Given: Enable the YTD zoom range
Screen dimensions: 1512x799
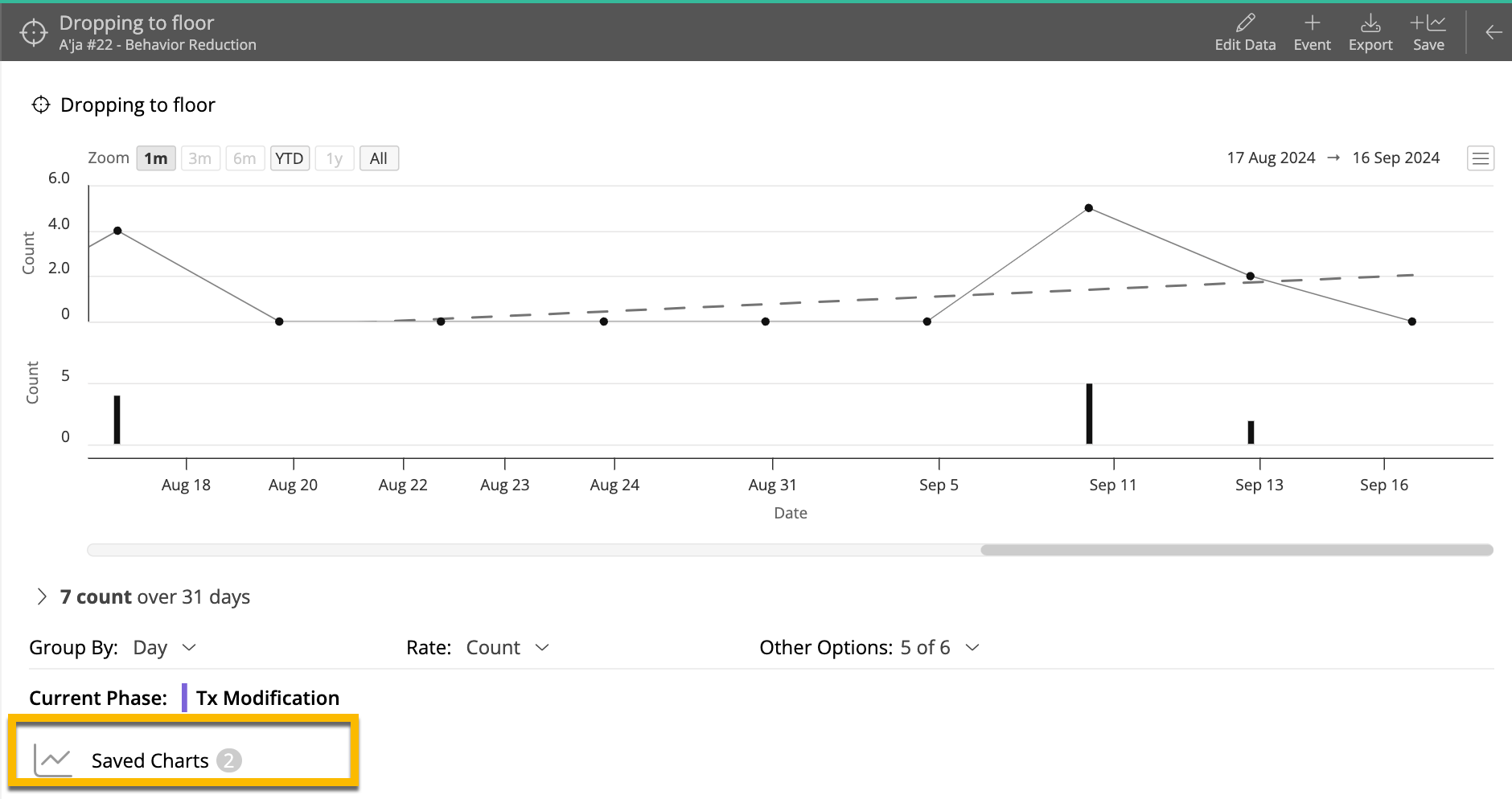Looking at the screenshot, I should tap(290, 158).
